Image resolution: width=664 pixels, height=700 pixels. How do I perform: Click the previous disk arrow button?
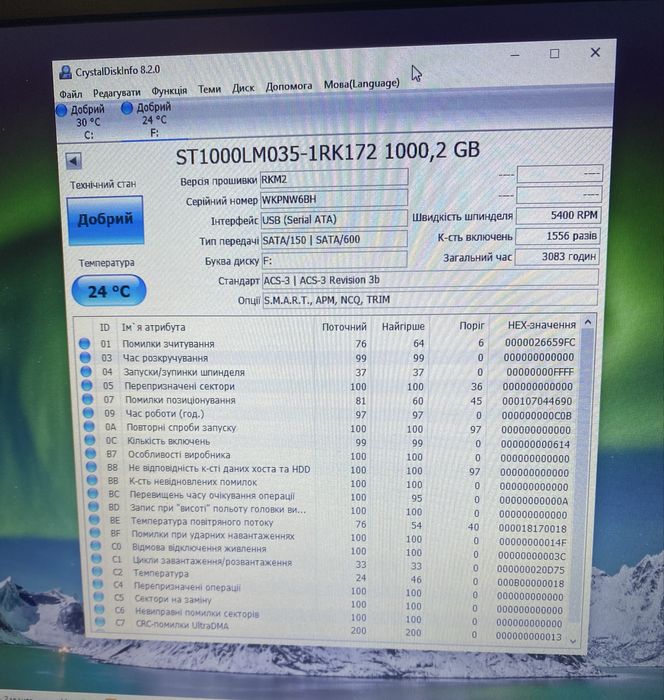click(73, 161)
